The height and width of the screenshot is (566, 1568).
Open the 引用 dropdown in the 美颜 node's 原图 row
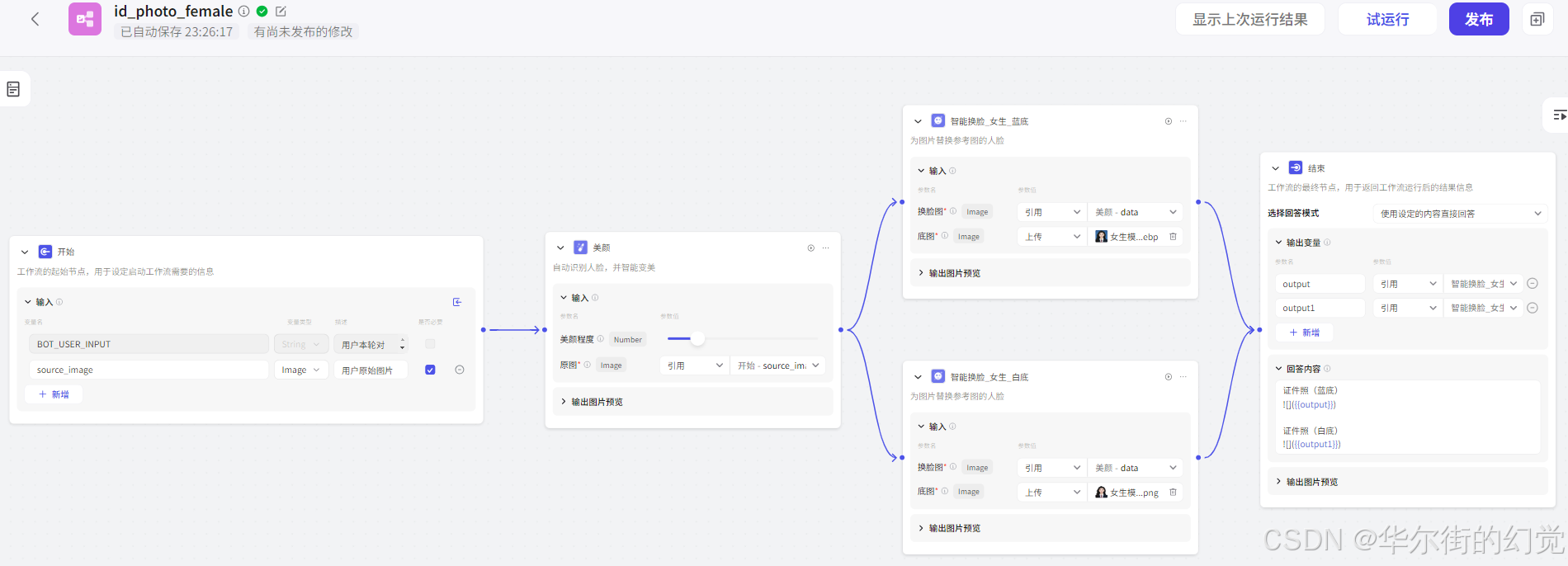coord(695,366)
